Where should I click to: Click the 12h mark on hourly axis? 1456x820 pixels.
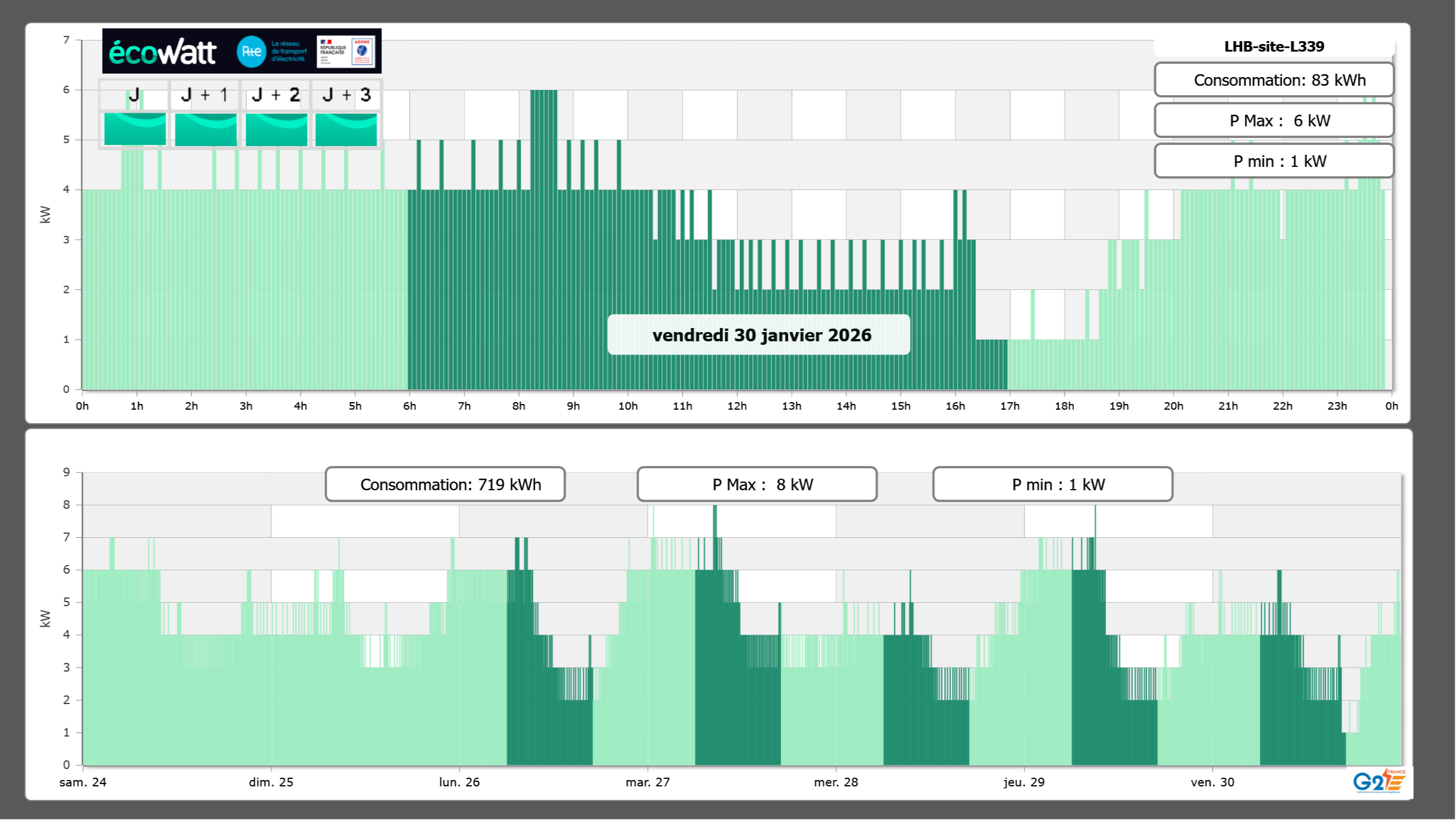click(737, 406)
